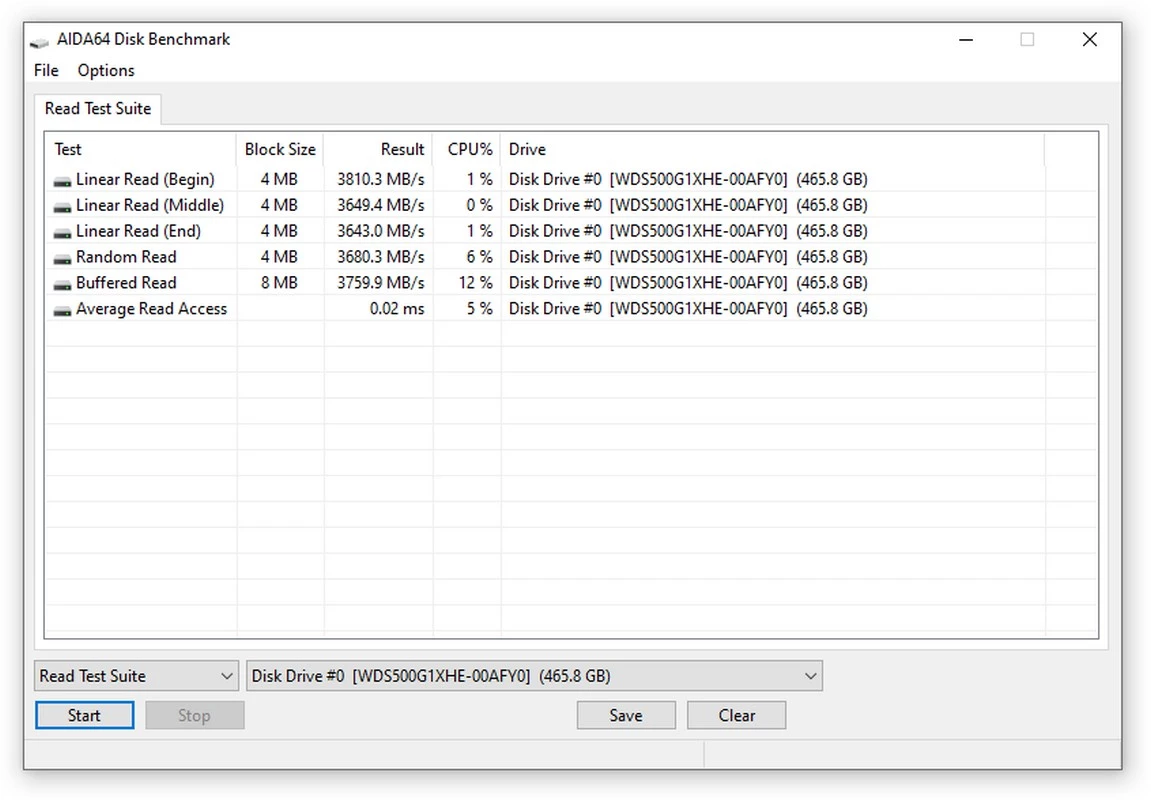Start the benchmark with the Start button
Screen dimensions: 1151x800
pos(84,716)
